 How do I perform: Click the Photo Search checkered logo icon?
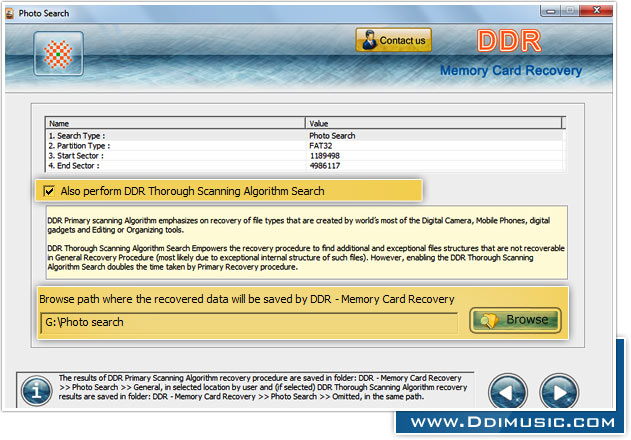pyautogui.click(x=58, y=54)
